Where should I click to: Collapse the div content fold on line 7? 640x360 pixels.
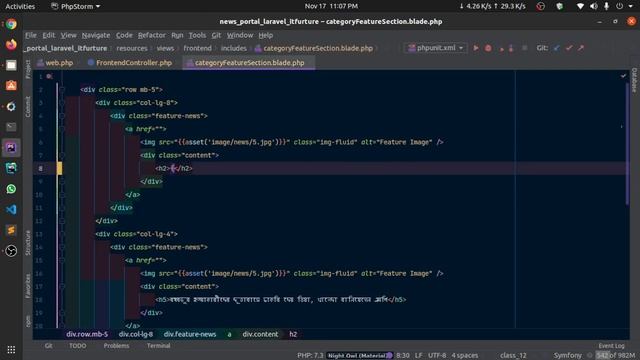click(62, 155)
